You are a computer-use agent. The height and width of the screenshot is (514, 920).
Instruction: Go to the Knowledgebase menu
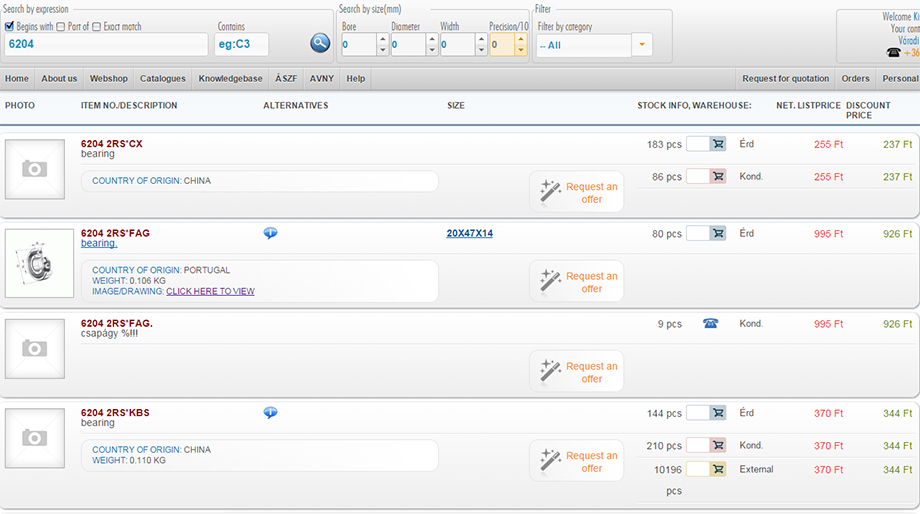point(230,78)
